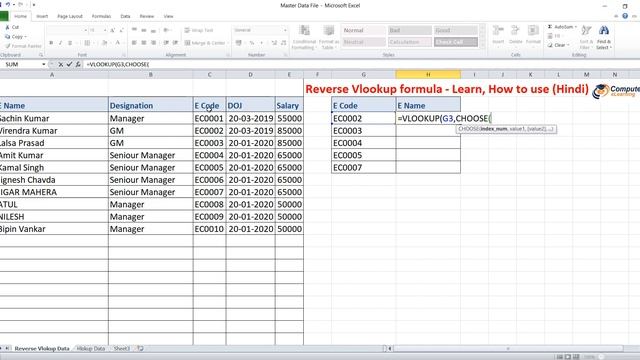The width and height of the screenshot is (640, 360).
Task: Click Format as Table icon
Action: (329, 31)
